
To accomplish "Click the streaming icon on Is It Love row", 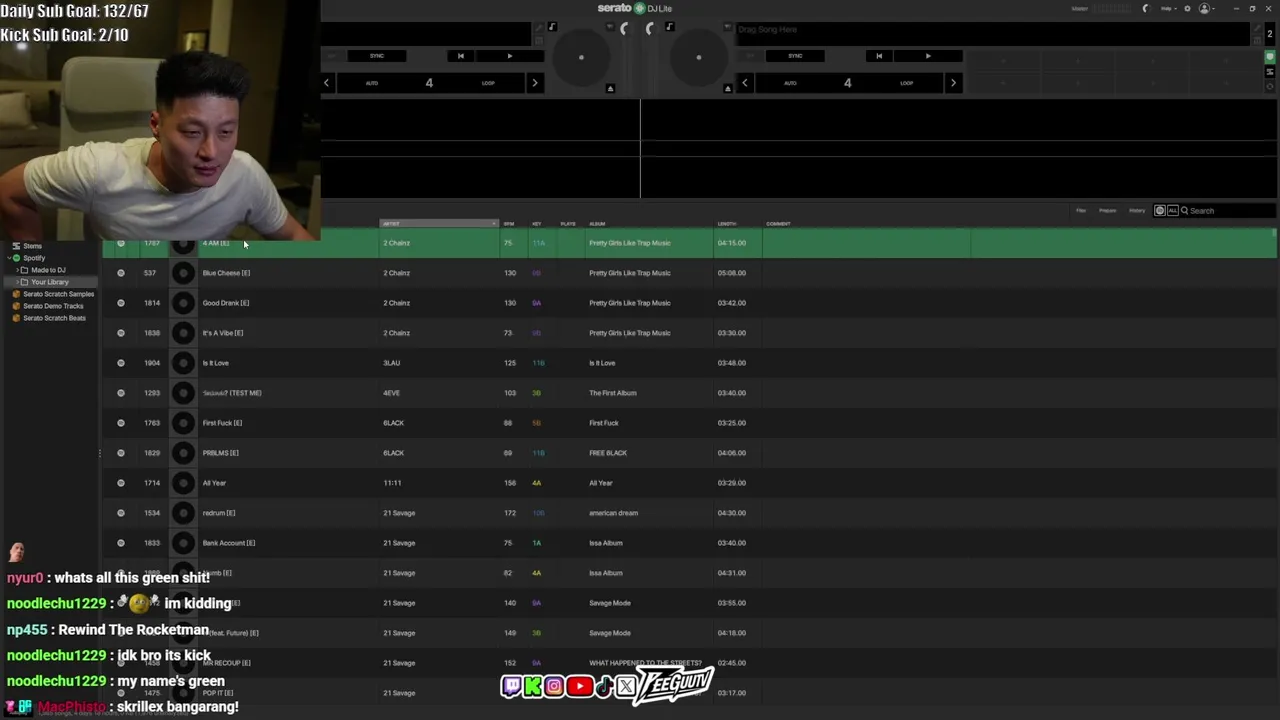I will coord(121,363).
